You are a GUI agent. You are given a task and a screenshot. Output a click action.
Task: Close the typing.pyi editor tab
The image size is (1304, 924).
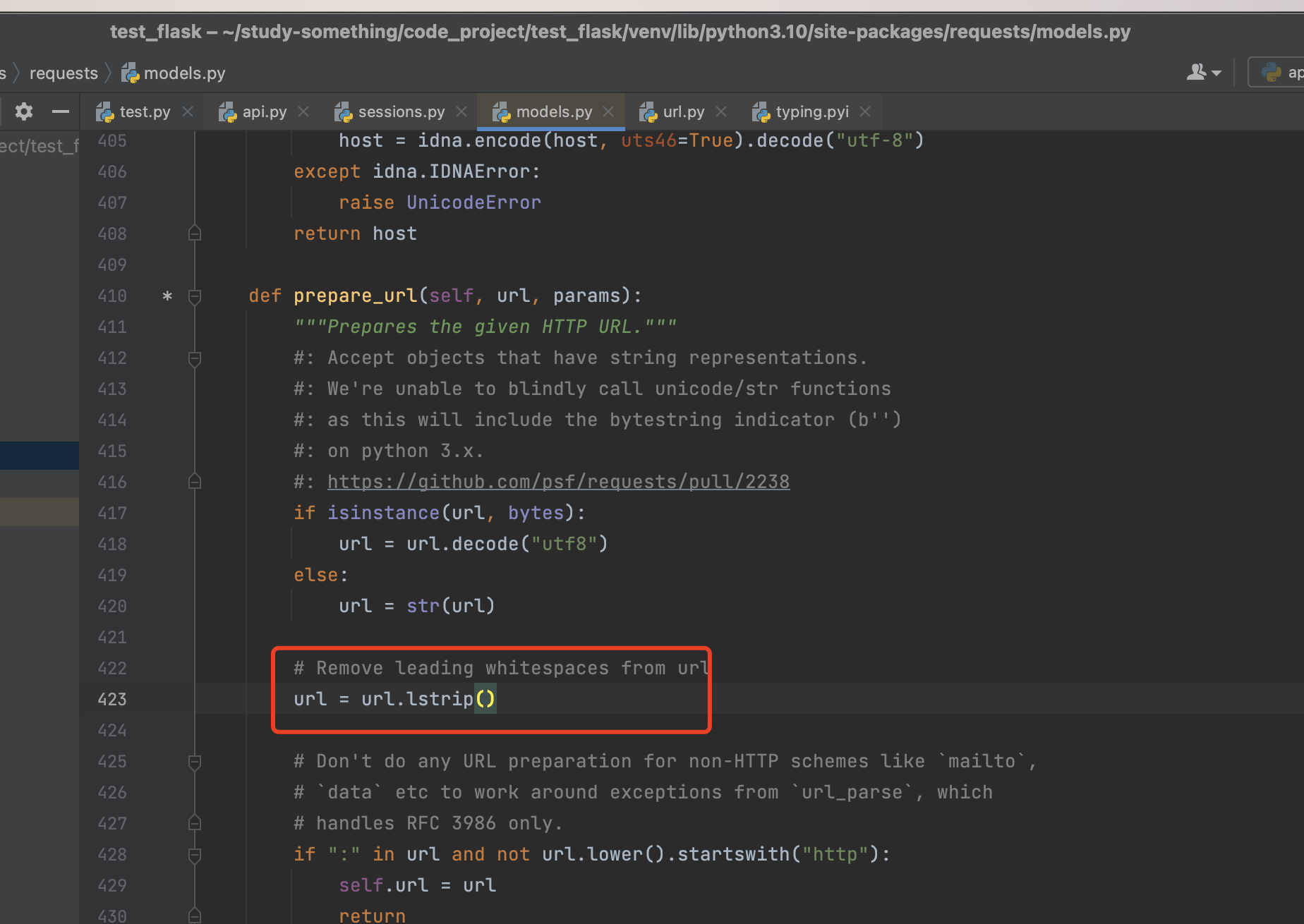click(x=865, y=111)
